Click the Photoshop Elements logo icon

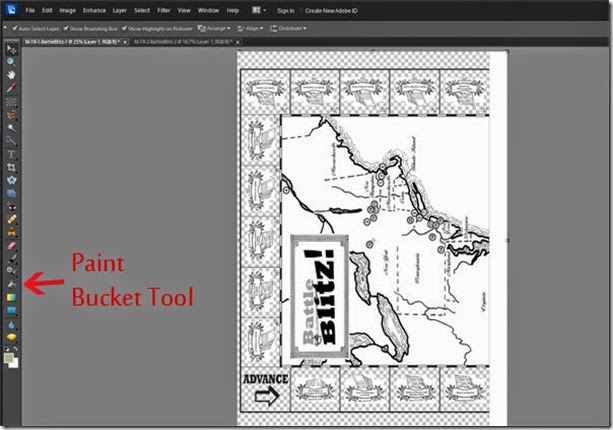coord(11,10)
